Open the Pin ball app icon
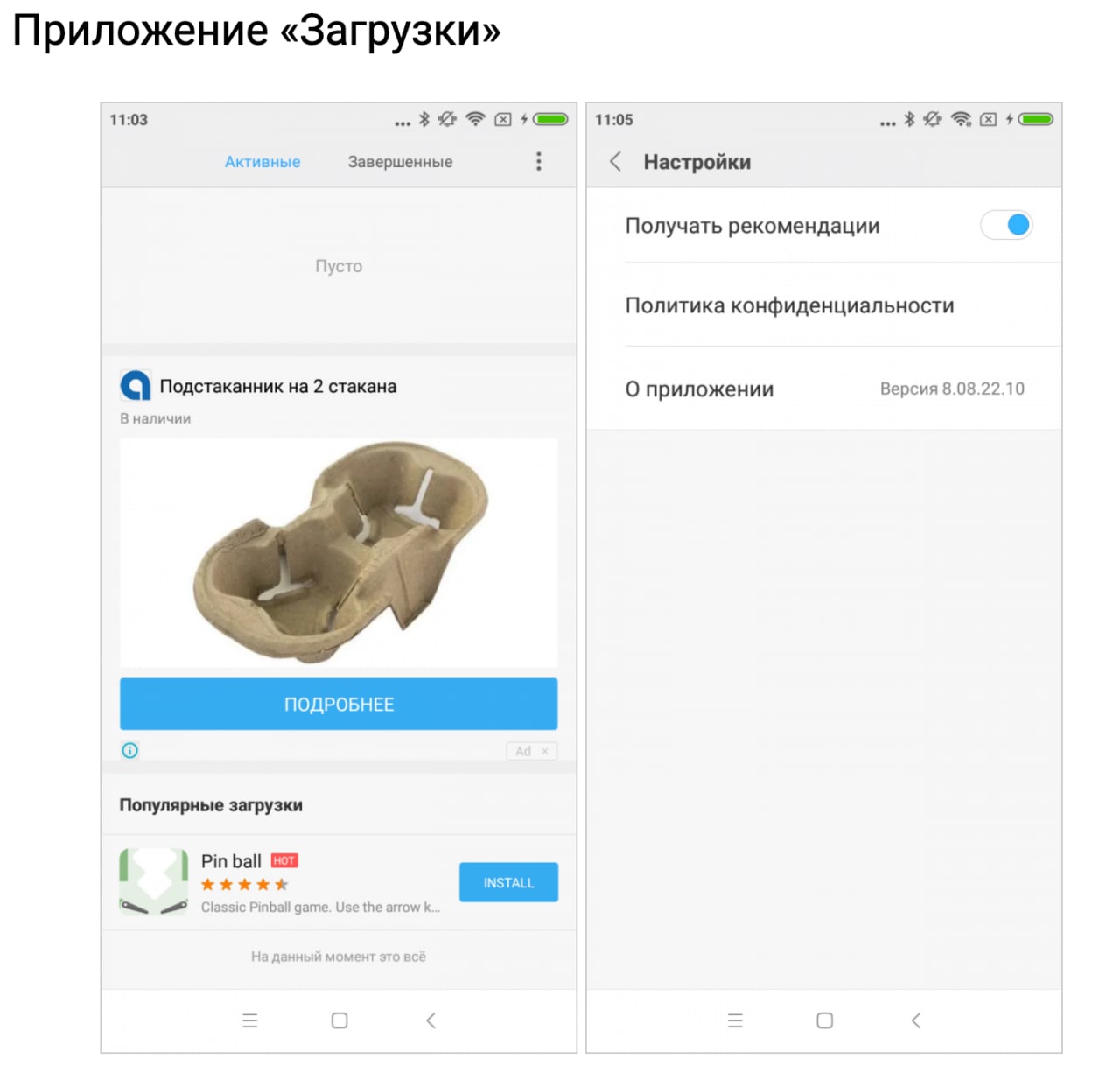The height and width of the screenshot is (1080, 1120). click(154, 881)
